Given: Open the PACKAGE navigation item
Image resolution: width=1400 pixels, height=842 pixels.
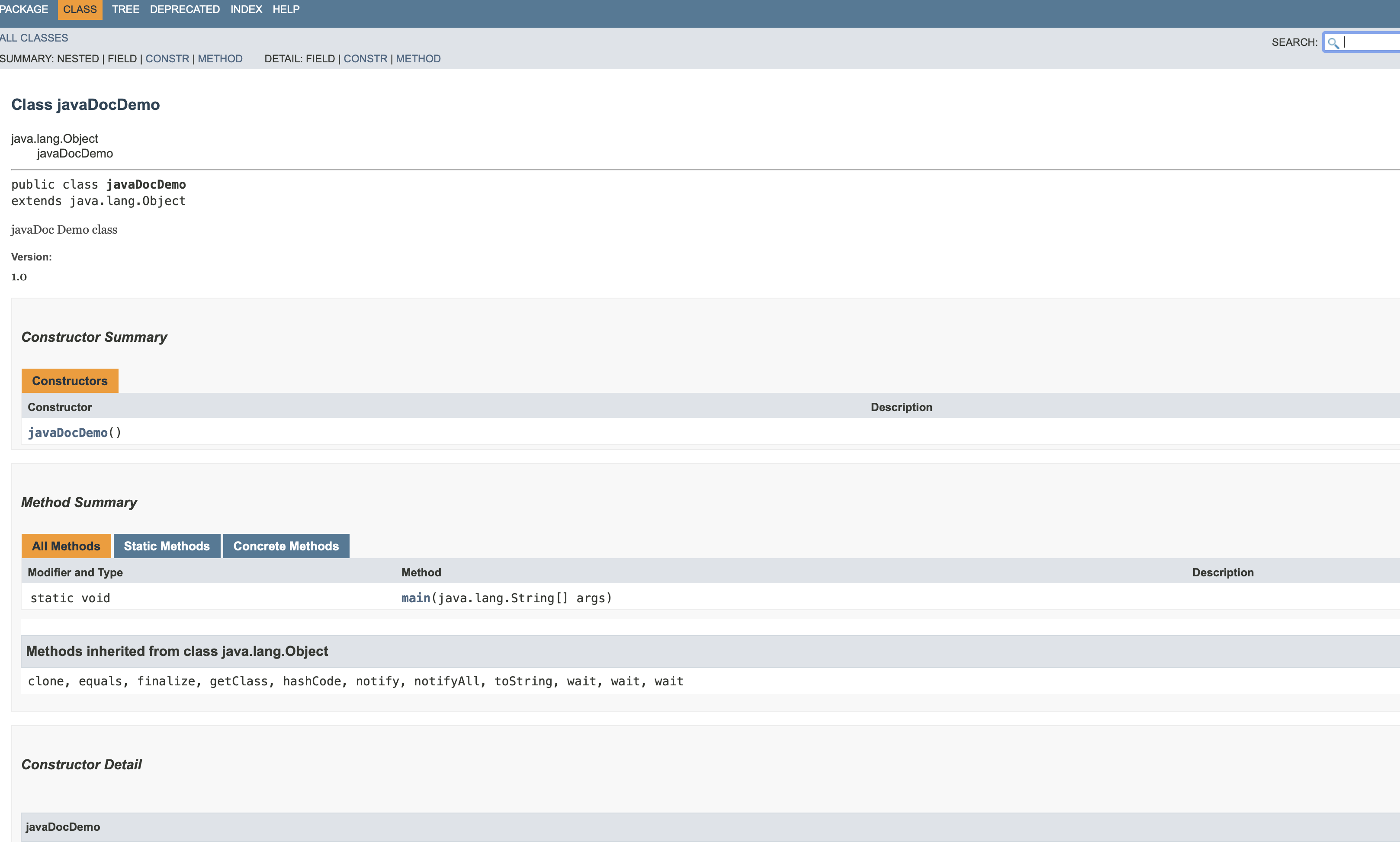Looking at the screenshot, I should pyautogui.click(x=24, y=9).
